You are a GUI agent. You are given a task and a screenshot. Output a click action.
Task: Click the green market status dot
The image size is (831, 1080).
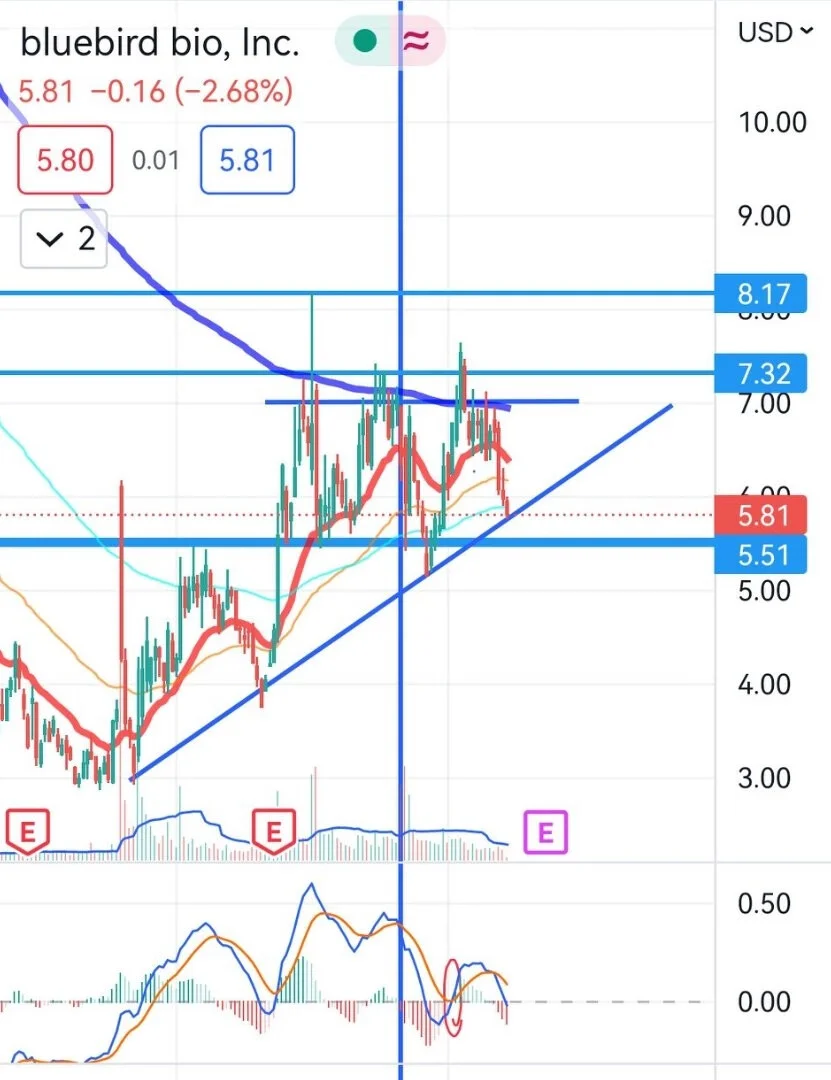click(364, 42)
